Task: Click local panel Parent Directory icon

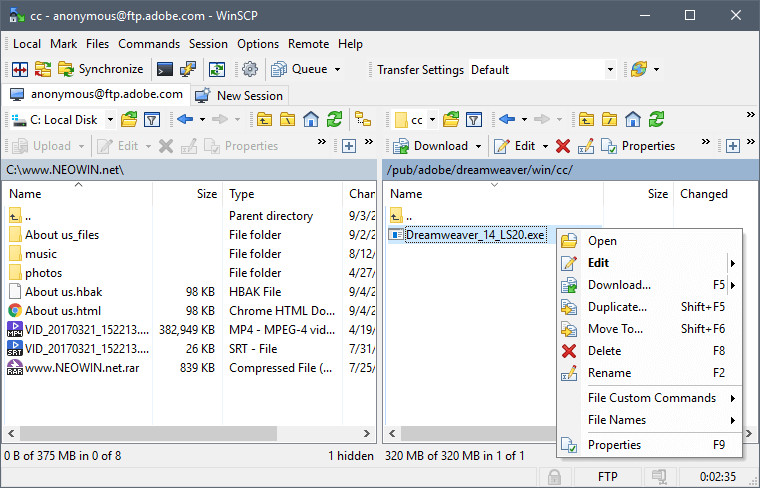Action: point(264,119)
